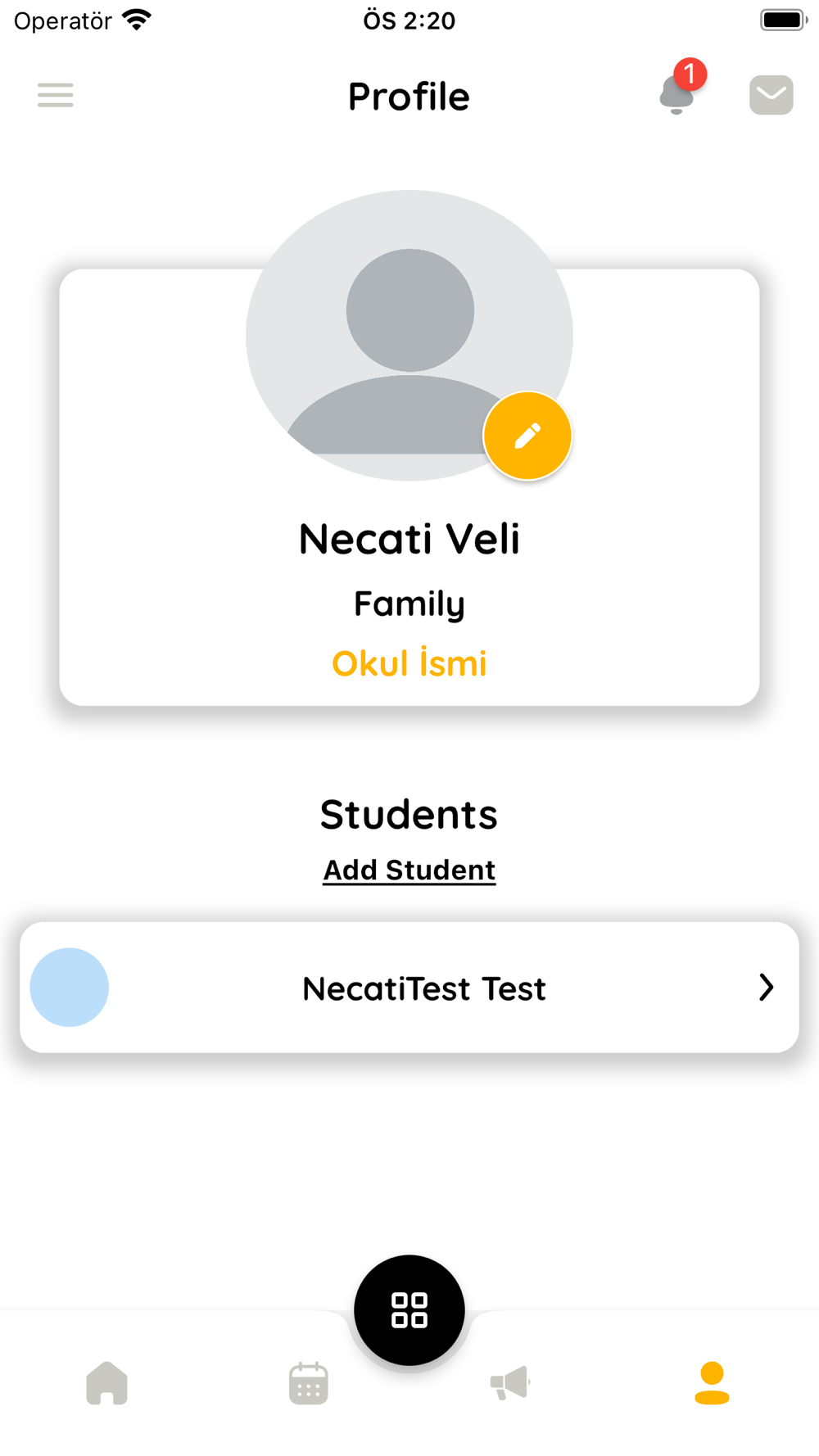The image size is (819, 1456).
Task: Open the messages envelope icon
Action: pyautogui.click(x=771, y=95)
